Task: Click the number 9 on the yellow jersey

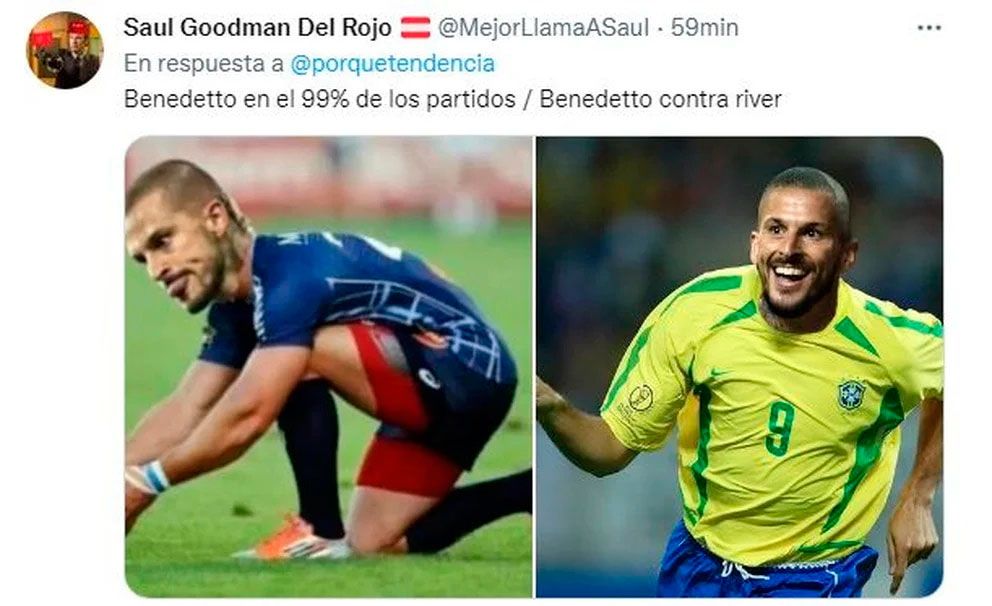Action: (x=779, y=428)
